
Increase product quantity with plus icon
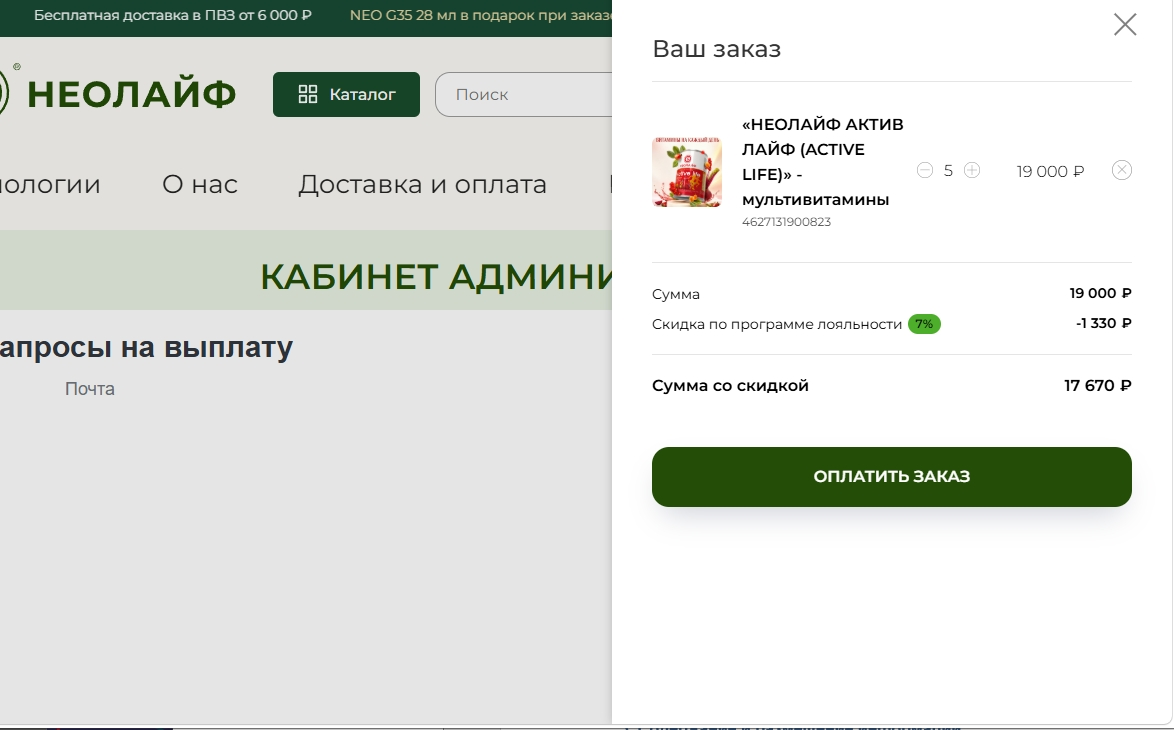point(972,171)
